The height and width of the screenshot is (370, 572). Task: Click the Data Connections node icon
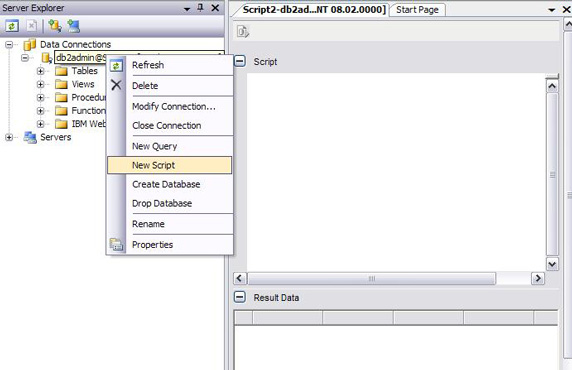(x=30, y=45)
